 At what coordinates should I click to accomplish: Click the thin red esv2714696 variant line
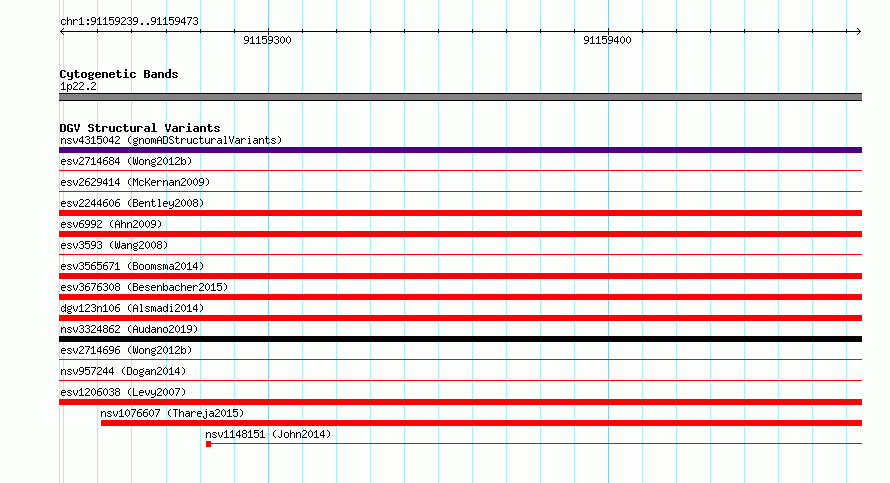click(460, 359)
